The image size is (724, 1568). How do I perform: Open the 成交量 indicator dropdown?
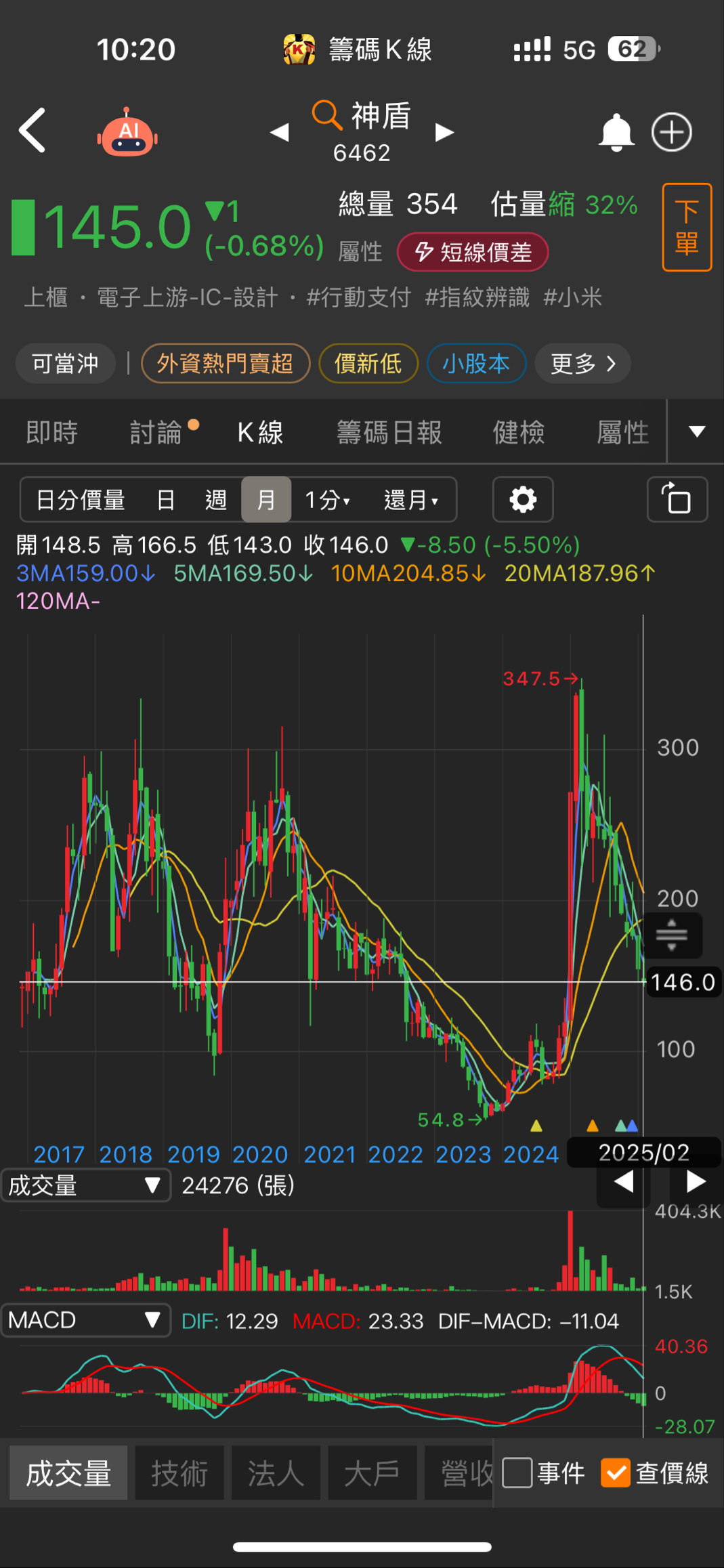tap(85, 1185)
